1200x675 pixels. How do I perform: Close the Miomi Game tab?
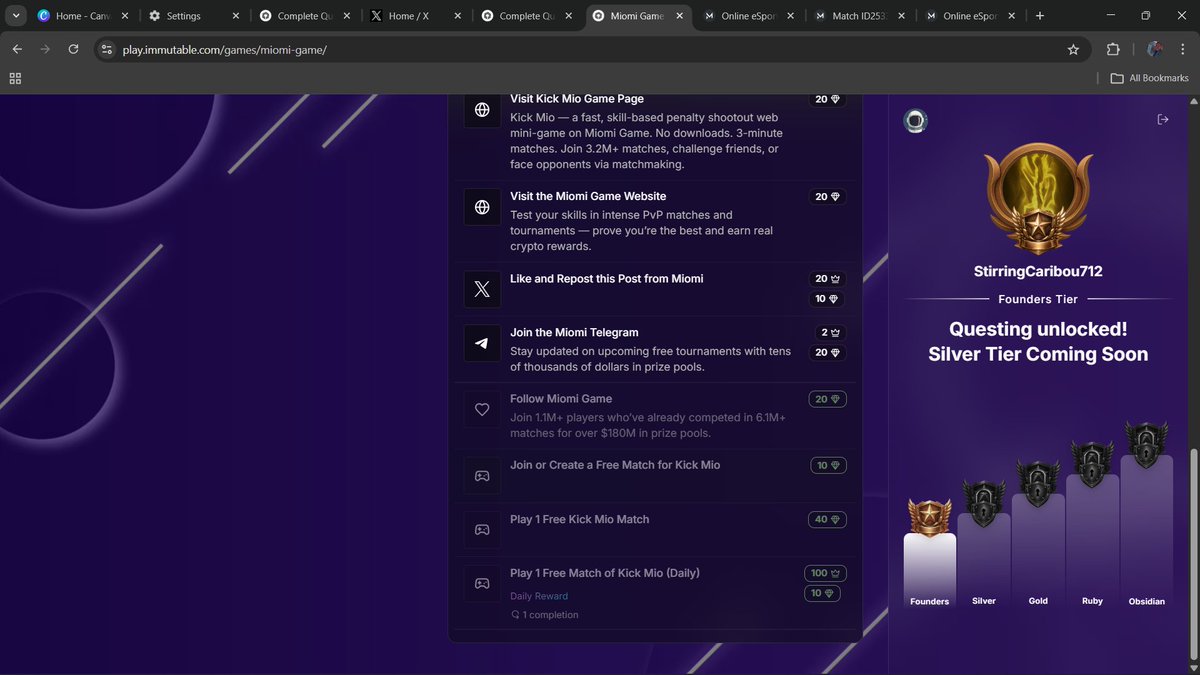[680, 16]
